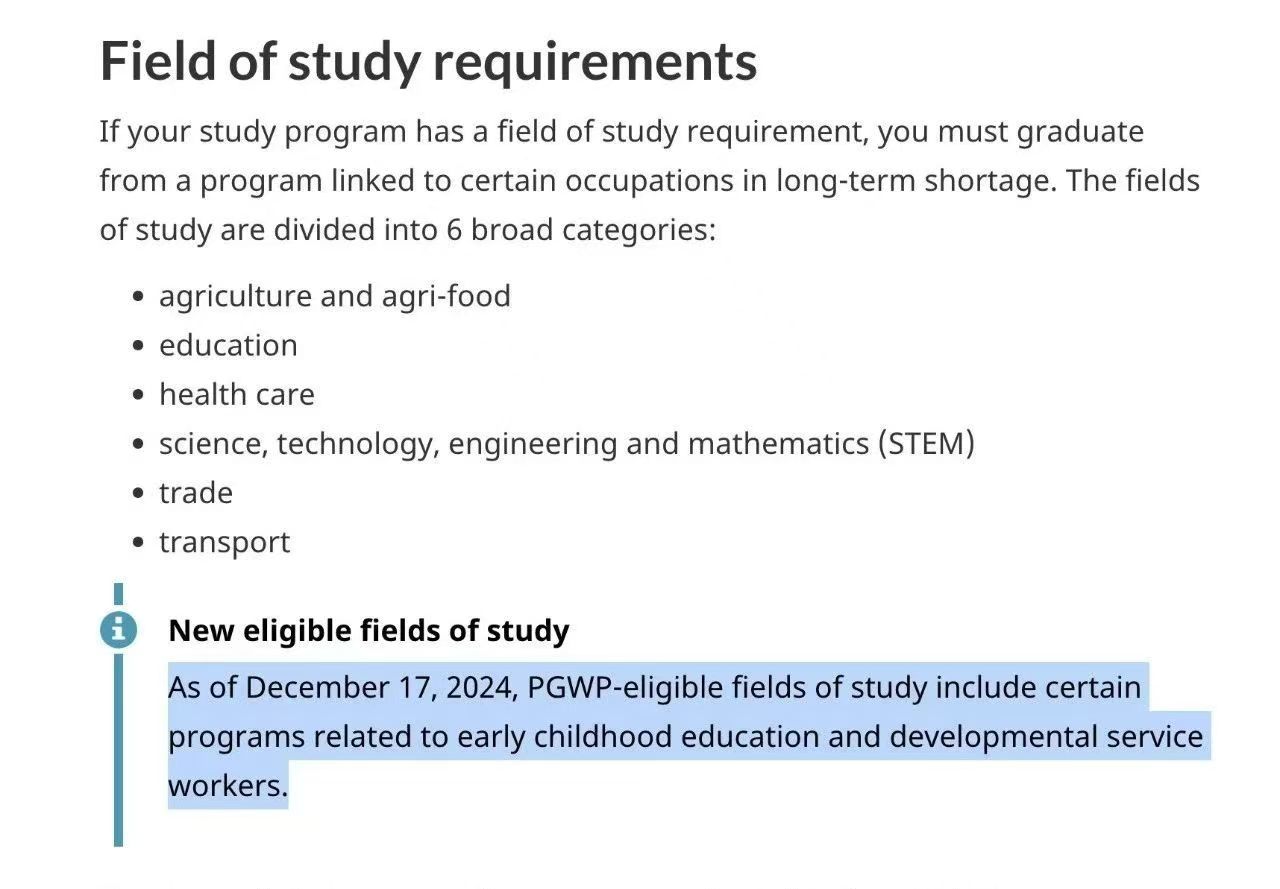The width and height of the screenshot is (1280, 889).
Task: Click the highlighted word 'workers.'
Action: tap(228, 786)
